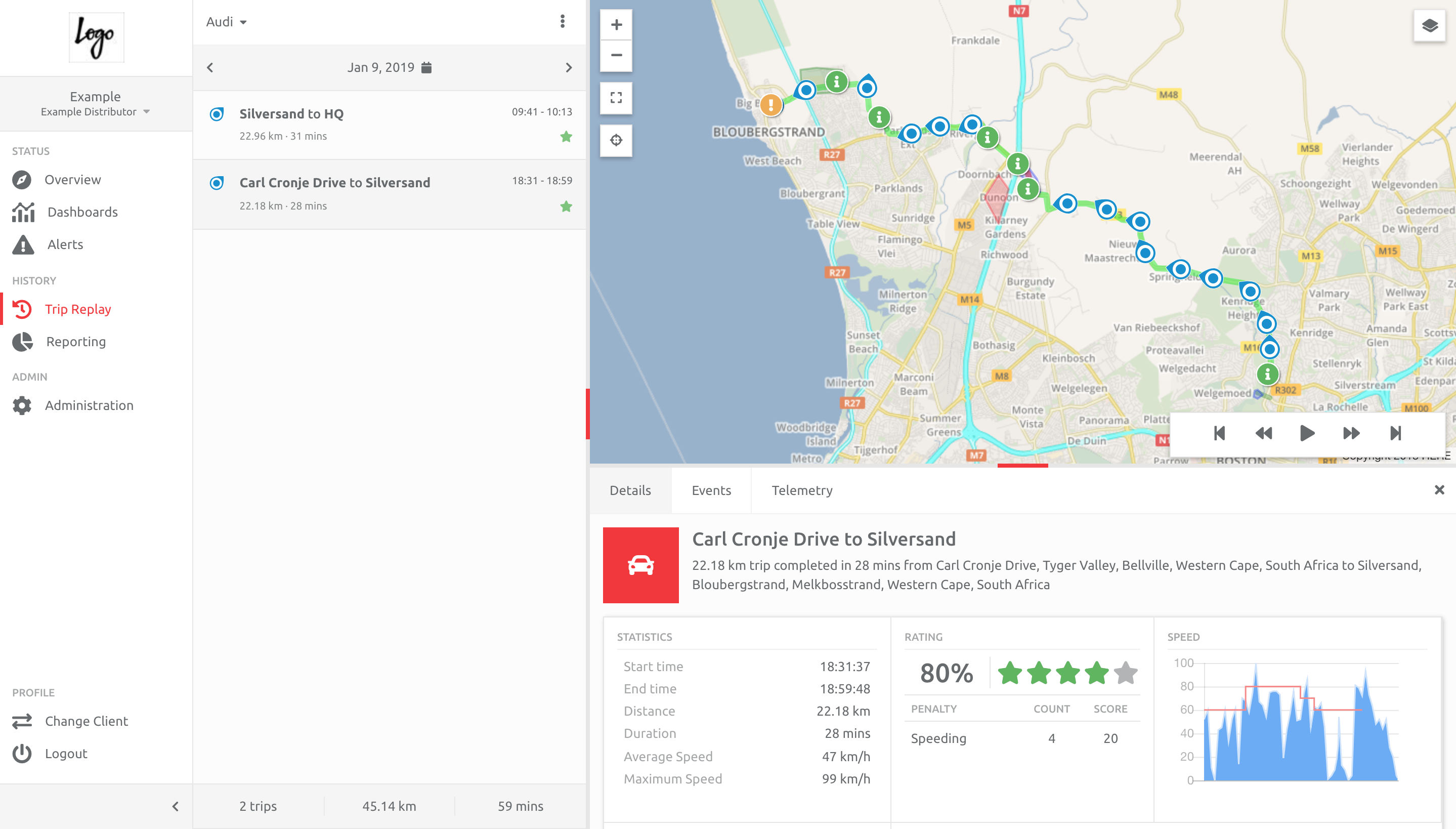Open the Administration settings
This screenshot has width=1456, height=829.
tap(89, 405)
